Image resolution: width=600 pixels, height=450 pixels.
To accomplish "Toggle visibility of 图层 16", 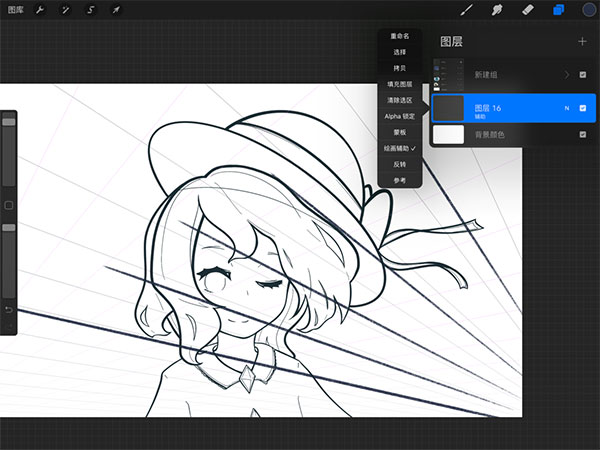I will click(583, 107).
